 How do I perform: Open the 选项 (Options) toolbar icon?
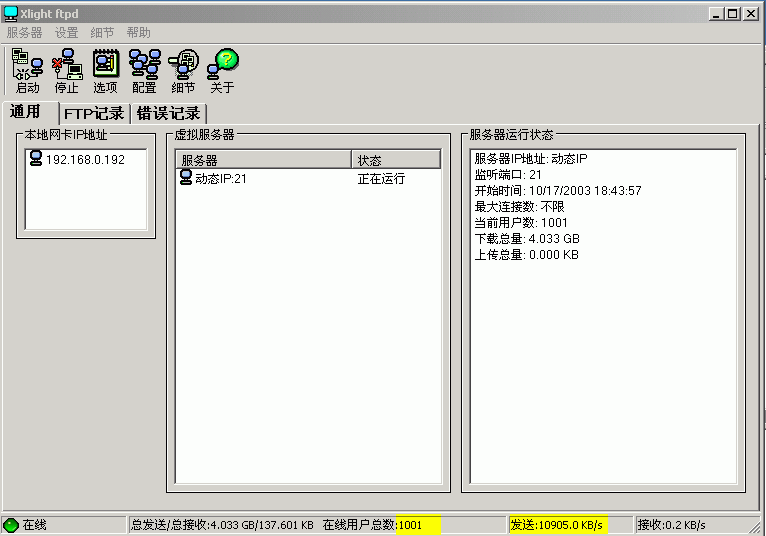pos(106,71)
